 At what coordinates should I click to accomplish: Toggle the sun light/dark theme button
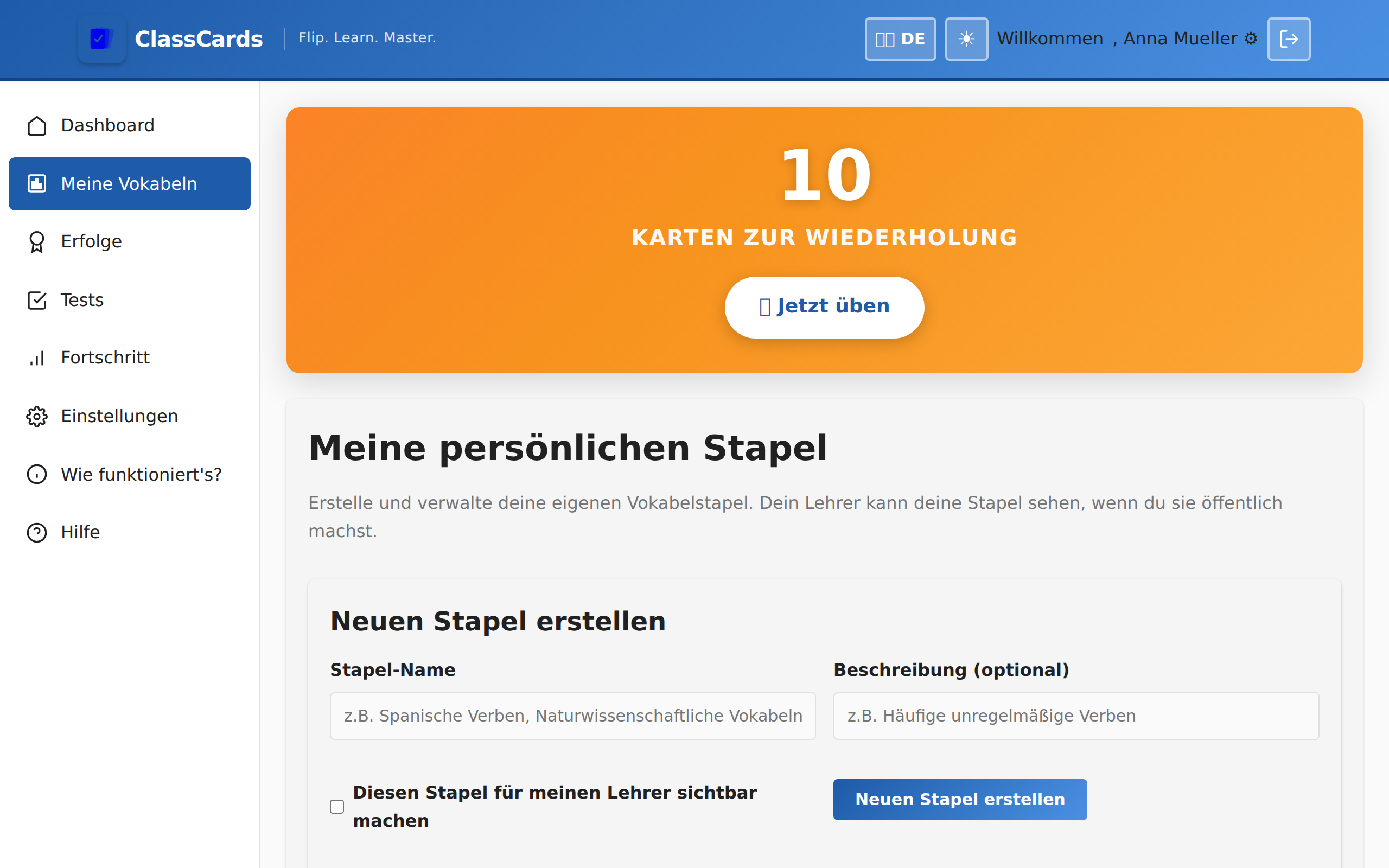(x=966, y=39)
